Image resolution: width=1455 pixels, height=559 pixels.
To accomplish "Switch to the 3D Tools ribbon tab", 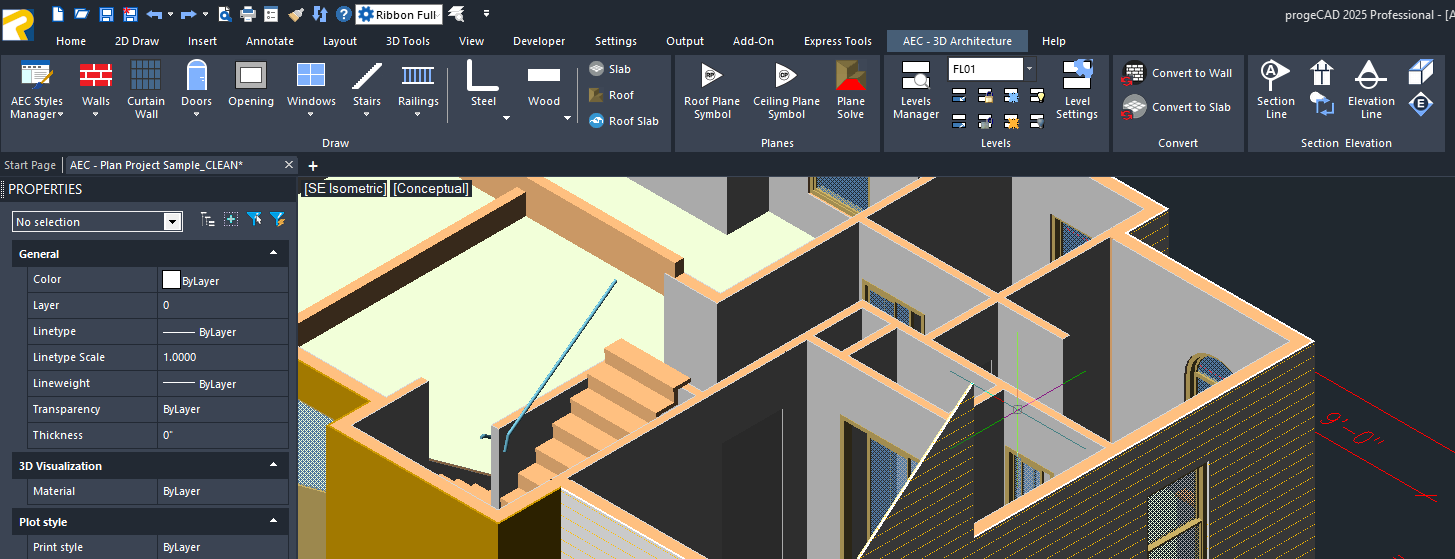I will coord(408,41).
